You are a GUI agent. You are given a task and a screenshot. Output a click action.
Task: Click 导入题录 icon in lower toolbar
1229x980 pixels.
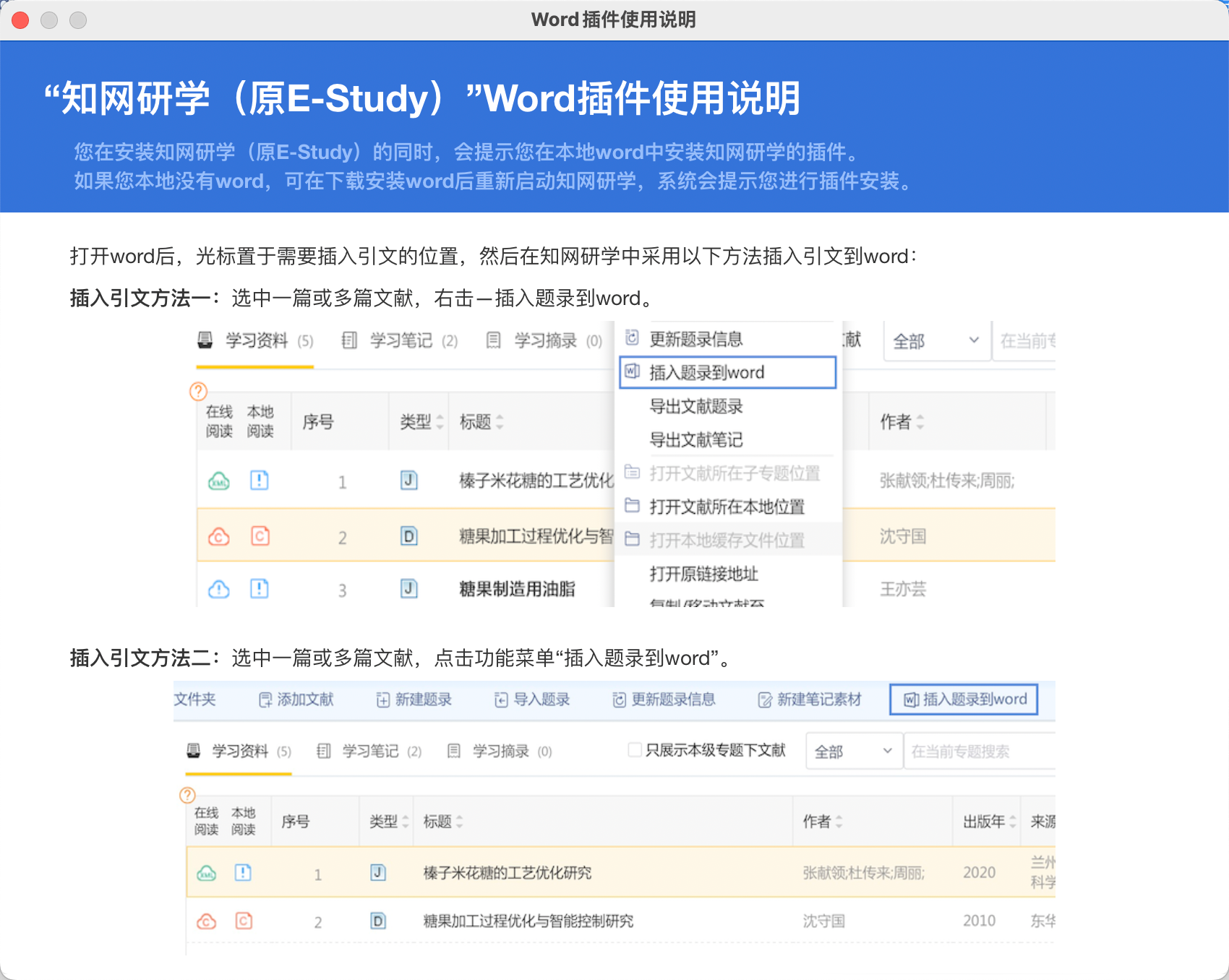[501, 700]
